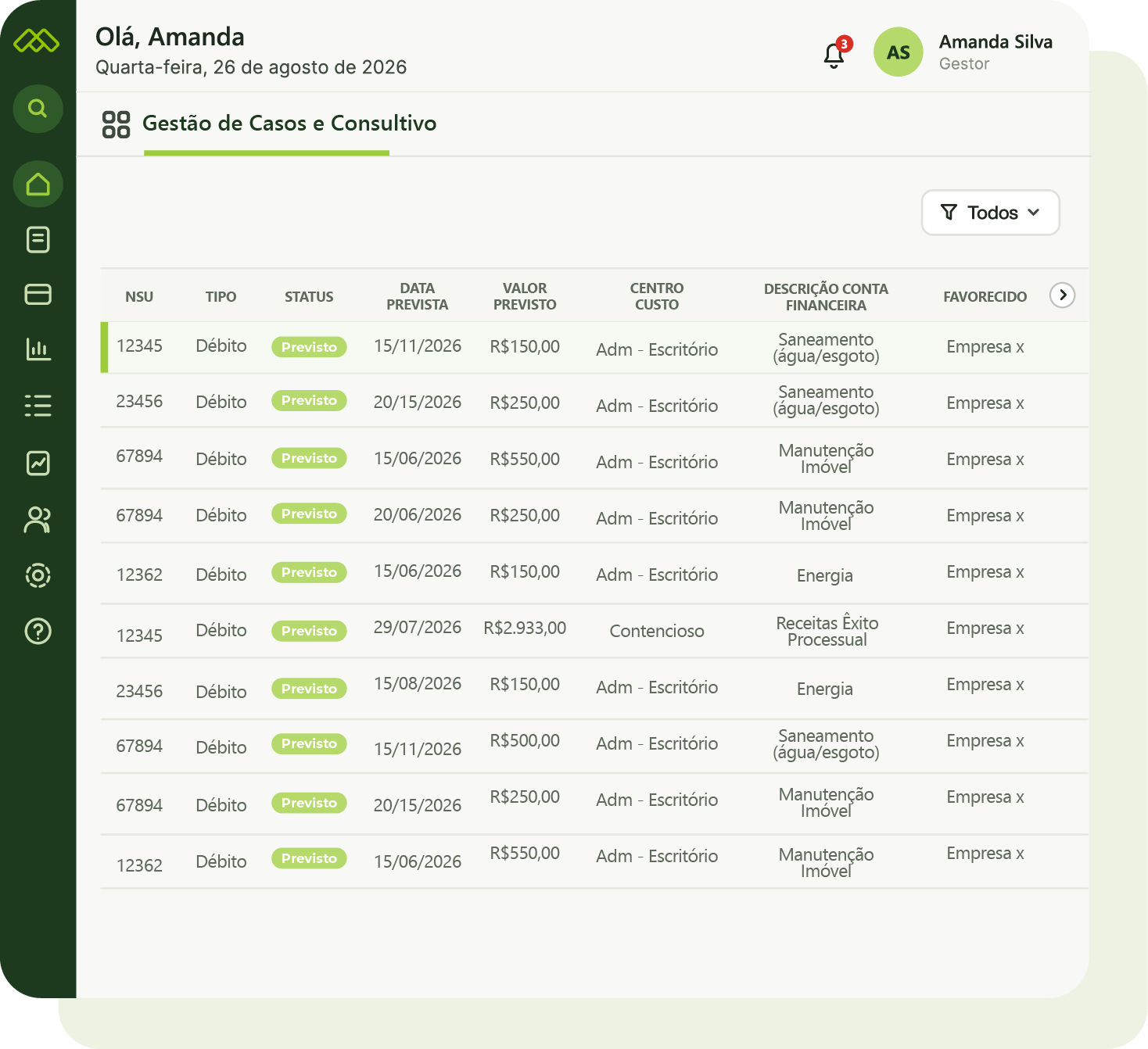Click value R$500,00 cell
This screenshot has width=1148, height=1049.
pyautogui.click(x=525, y=740)
